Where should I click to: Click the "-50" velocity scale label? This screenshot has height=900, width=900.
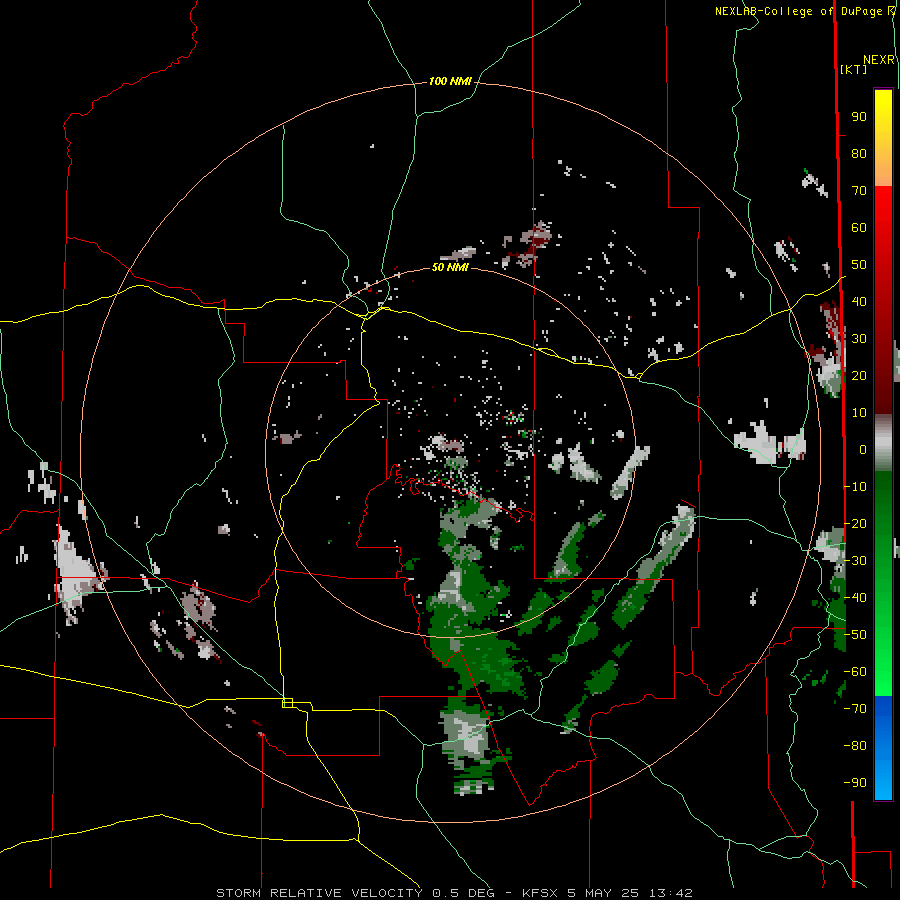(x=855, y=635)
